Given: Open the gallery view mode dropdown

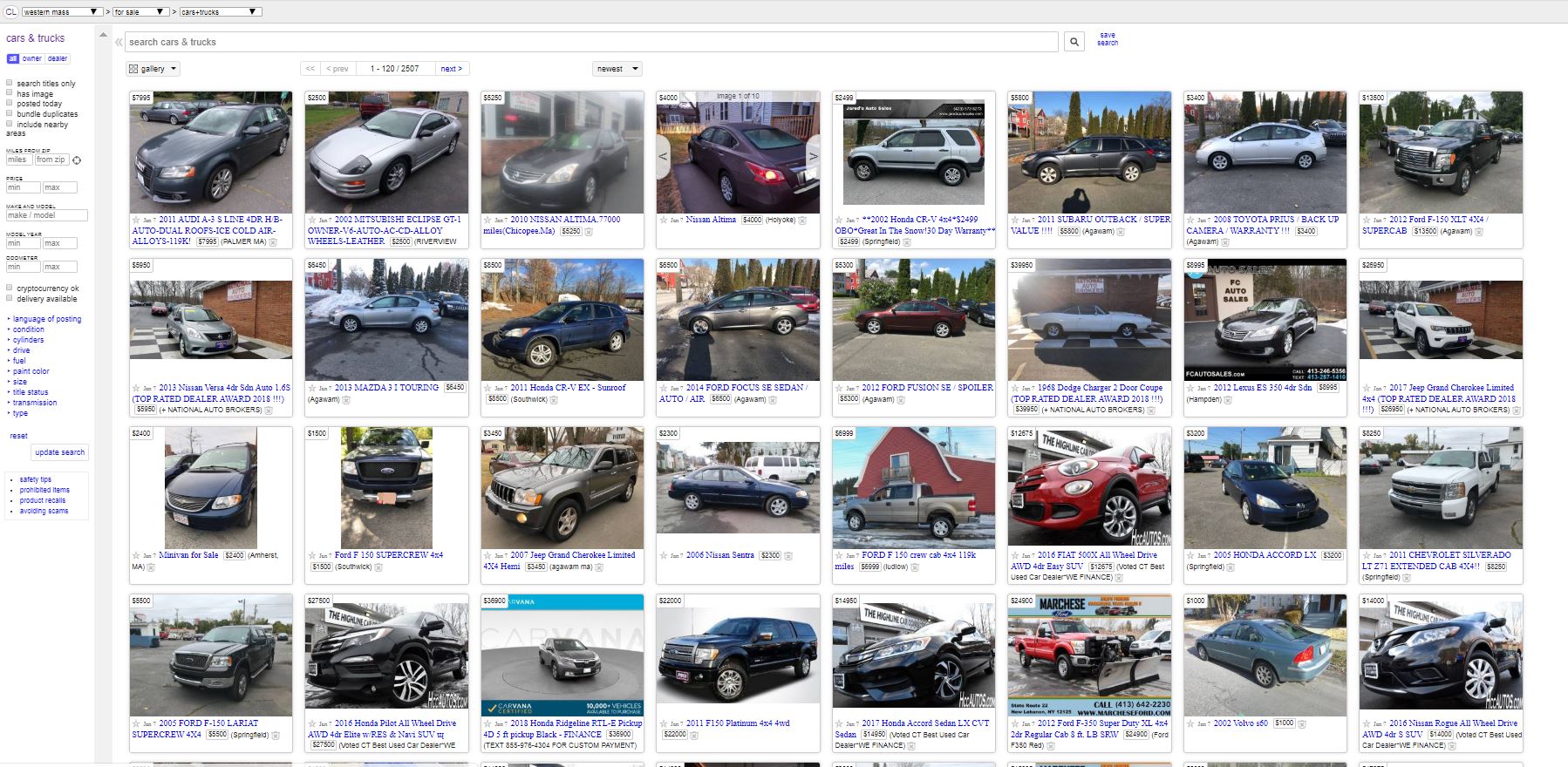Looking at the screenshot, I should [x=153, y=68].
